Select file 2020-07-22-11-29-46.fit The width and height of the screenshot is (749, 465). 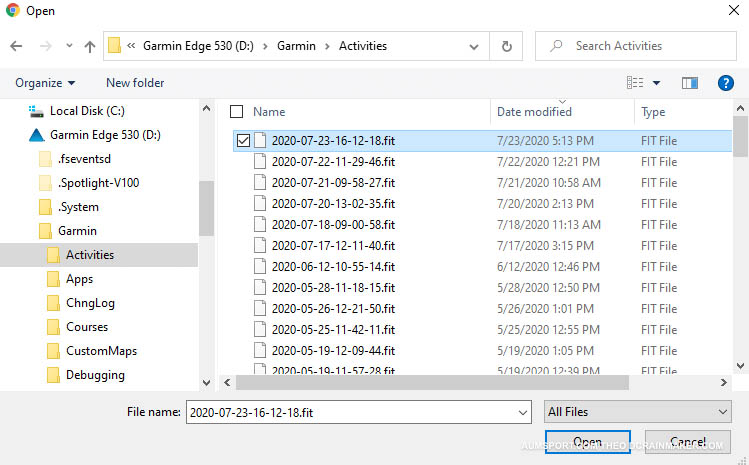[333, 162]
